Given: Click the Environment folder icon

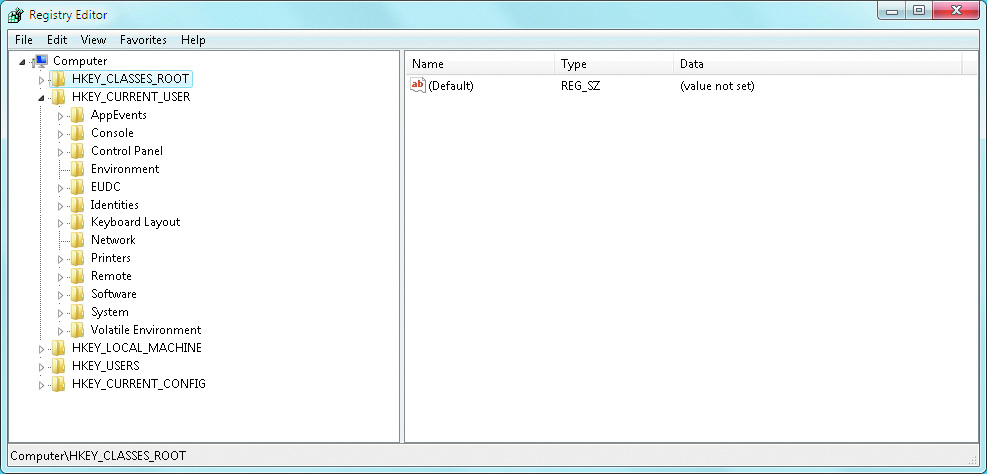Looking at the screenshot, I should click(x=77, y=169).
